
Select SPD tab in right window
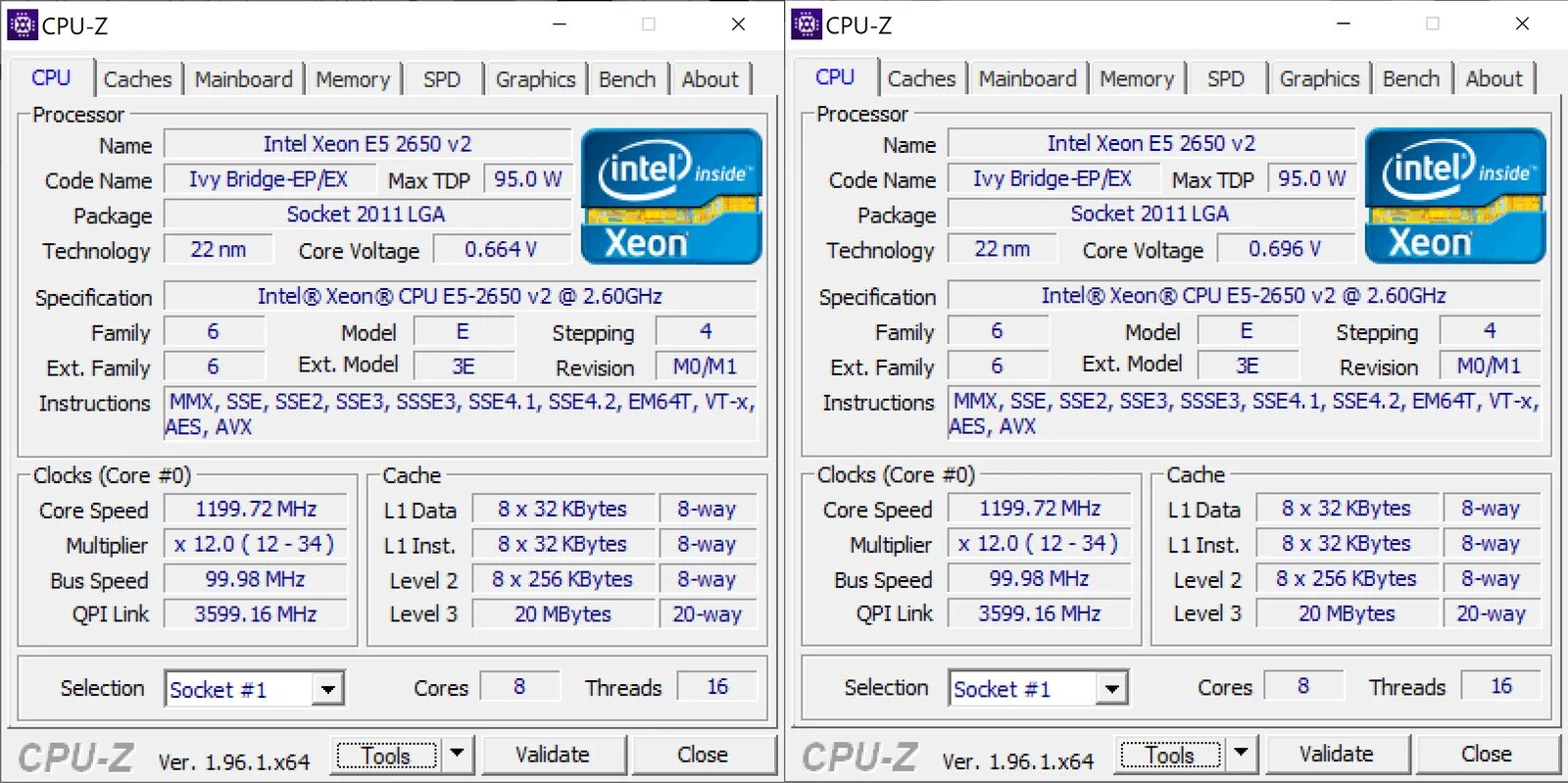coord(1226,78)
